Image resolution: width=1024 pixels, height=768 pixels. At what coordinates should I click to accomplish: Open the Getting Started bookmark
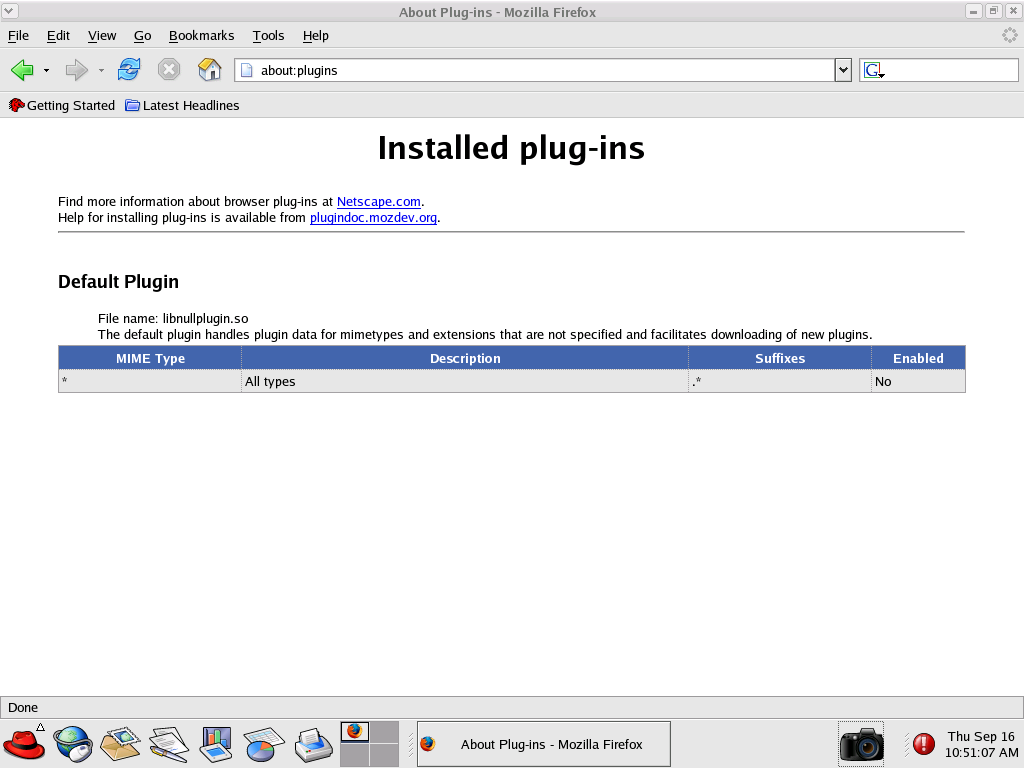coord(62,106)
